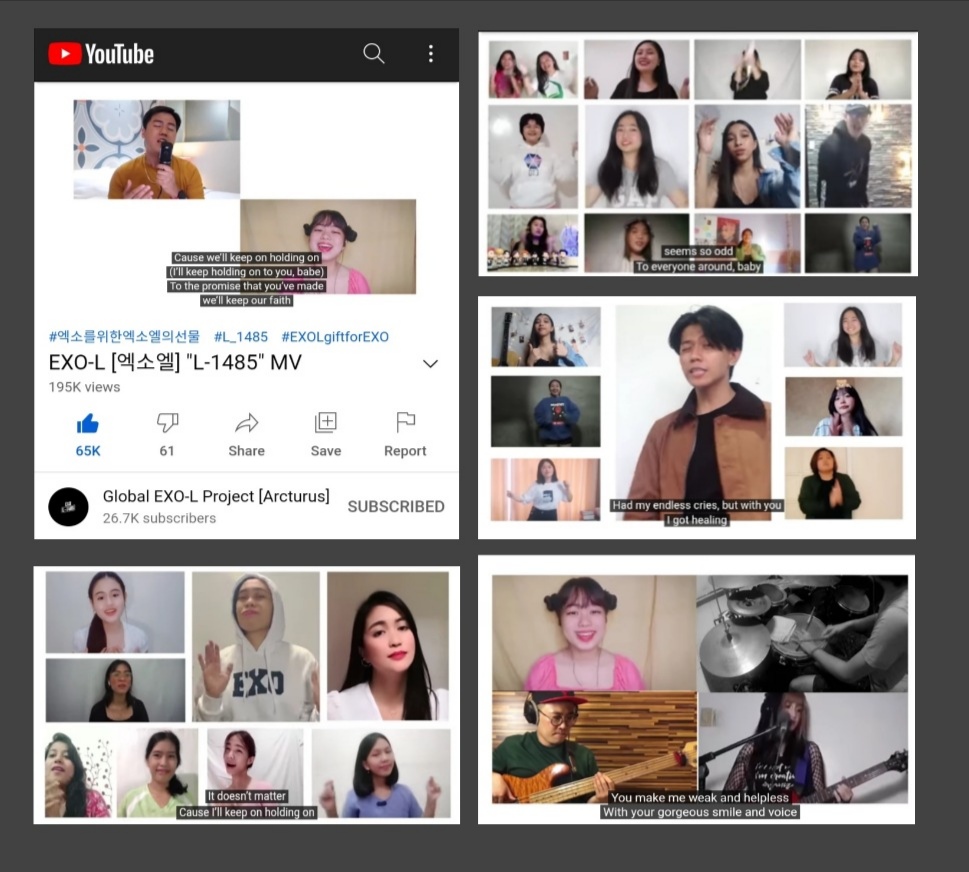
Task: Select the bass guitarist thumbnail with headphones
Action: coord(595,747)
